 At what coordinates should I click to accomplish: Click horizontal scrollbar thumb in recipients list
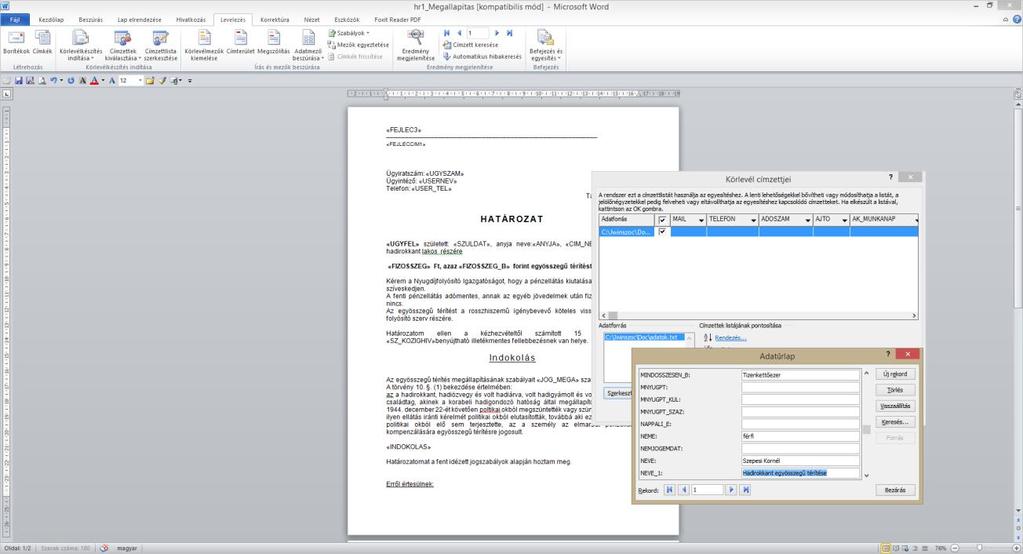click(x=613, y=315)
